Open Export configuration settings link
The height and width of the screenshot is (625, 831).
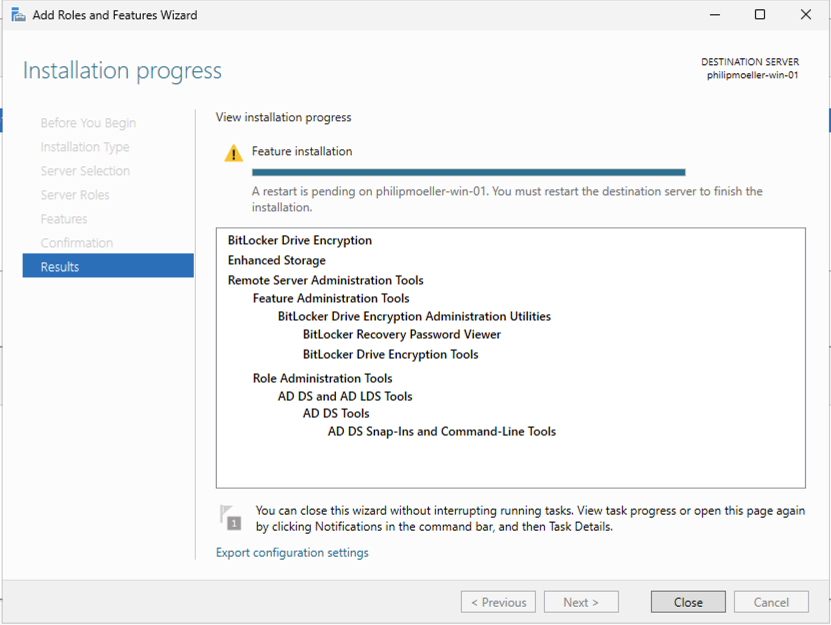coord(292,552)
